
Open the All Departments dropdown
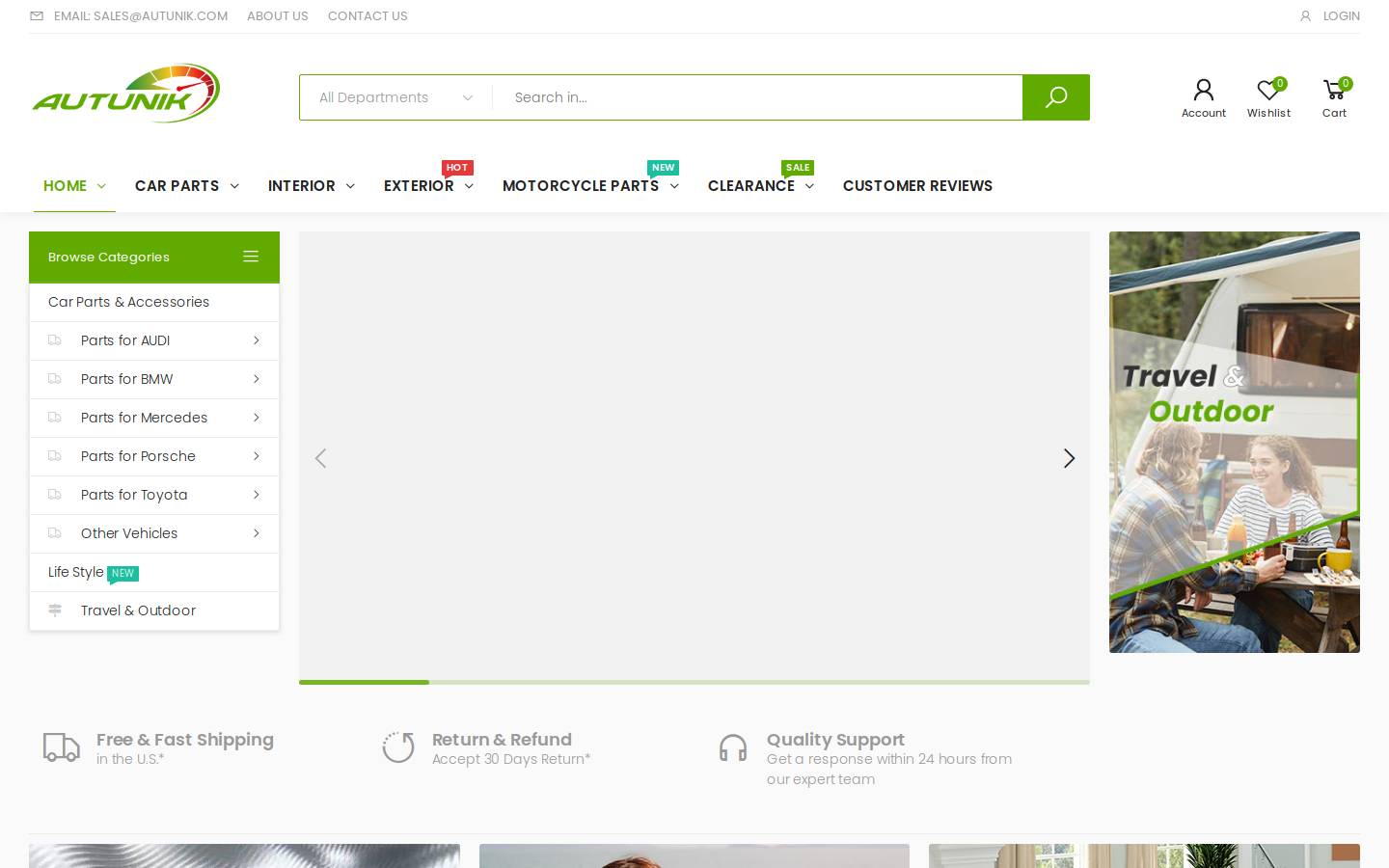coord(396,97)
